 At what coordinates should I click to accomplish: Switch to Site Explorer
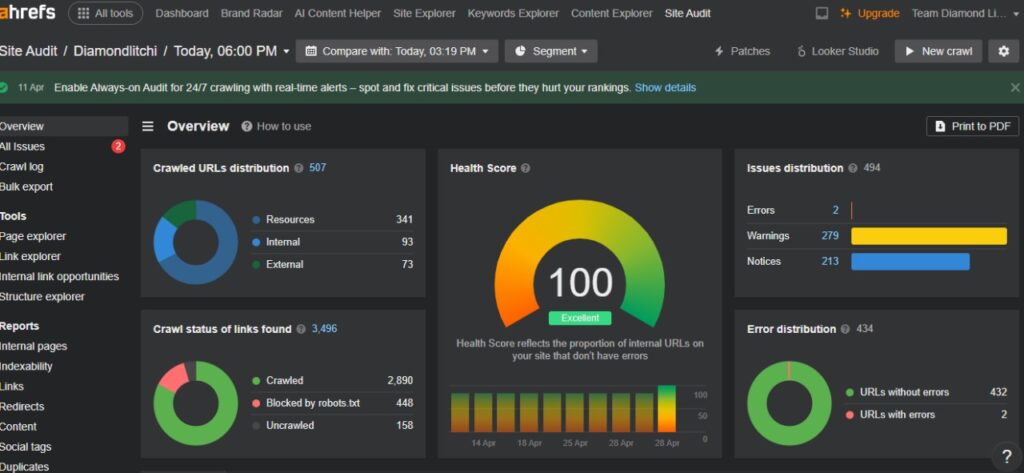(x=424, y=13)
